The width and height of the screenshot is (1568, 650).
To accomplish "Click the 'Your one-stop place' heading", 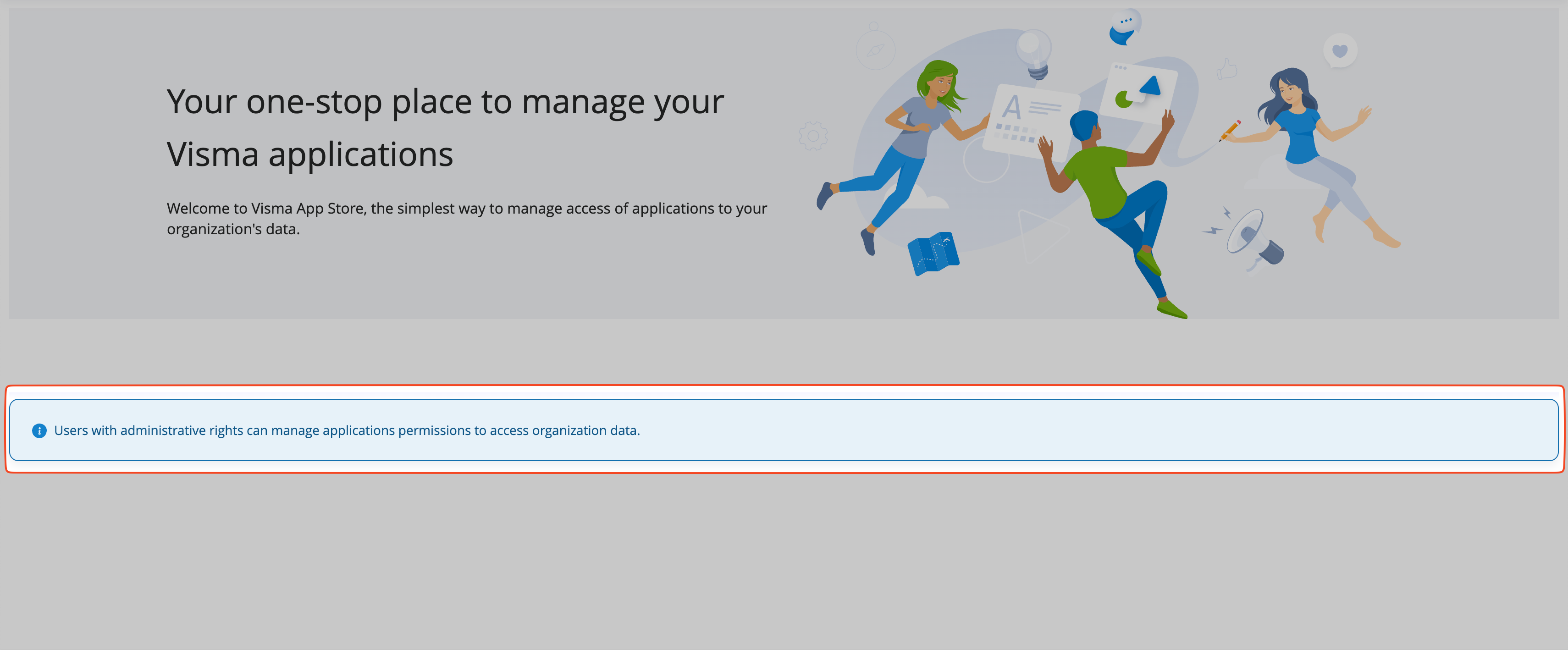I will click(x=445, y=127).
